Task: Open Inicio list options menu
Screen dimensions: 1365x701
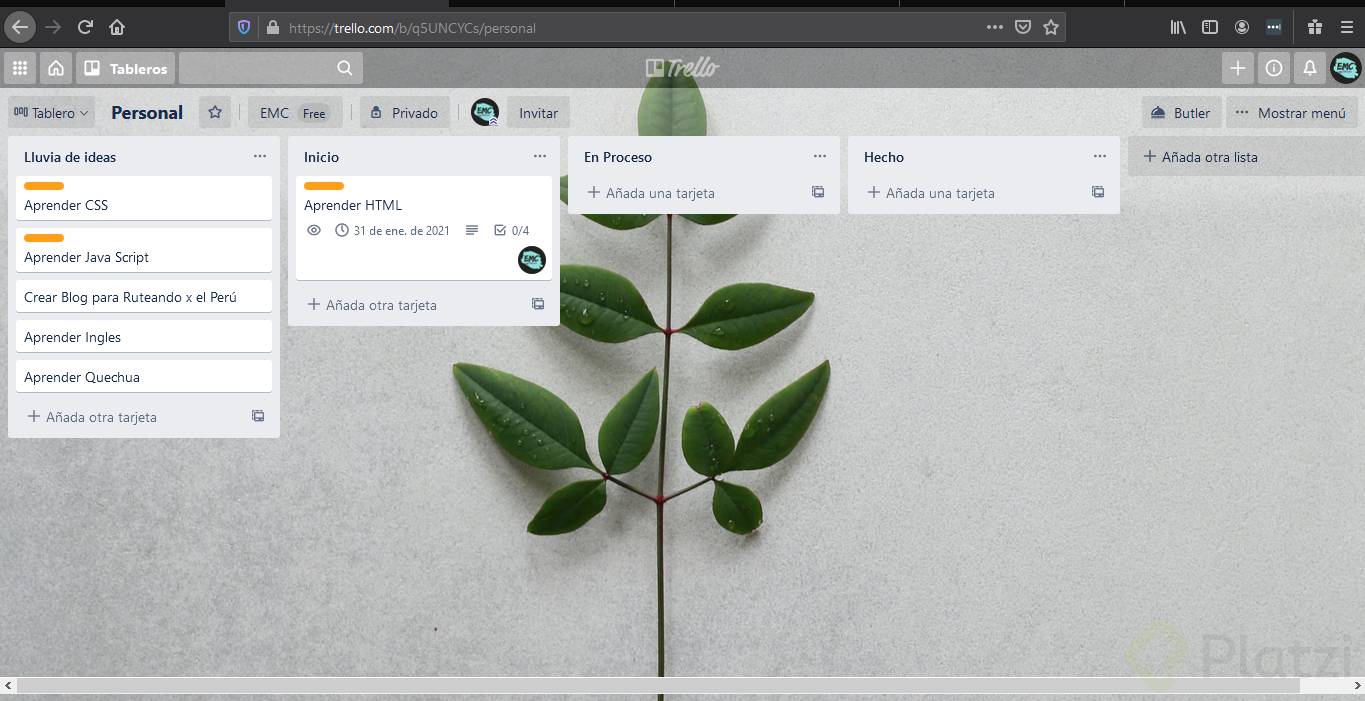Action: coord(540,156)
